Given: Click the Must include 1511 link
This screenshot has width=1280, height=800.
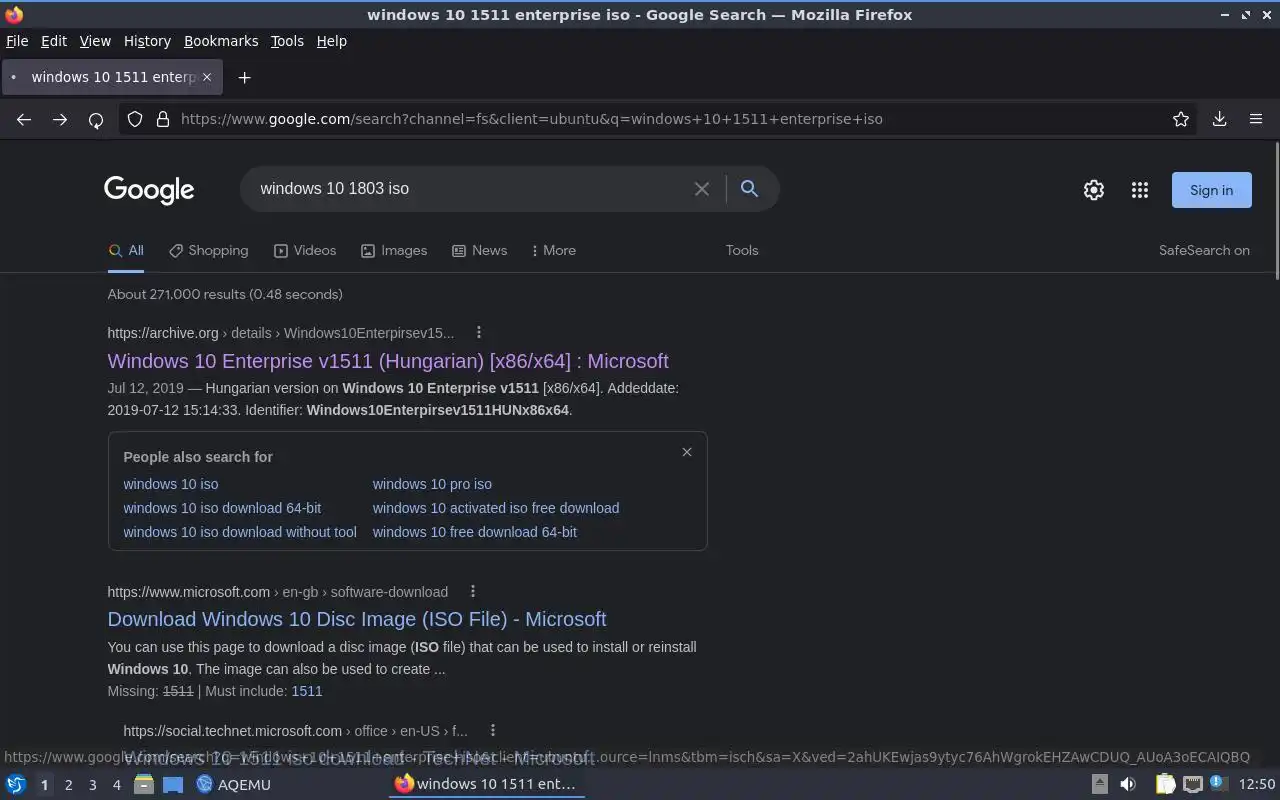Looking at the screenshot, I should click(307, 691).
